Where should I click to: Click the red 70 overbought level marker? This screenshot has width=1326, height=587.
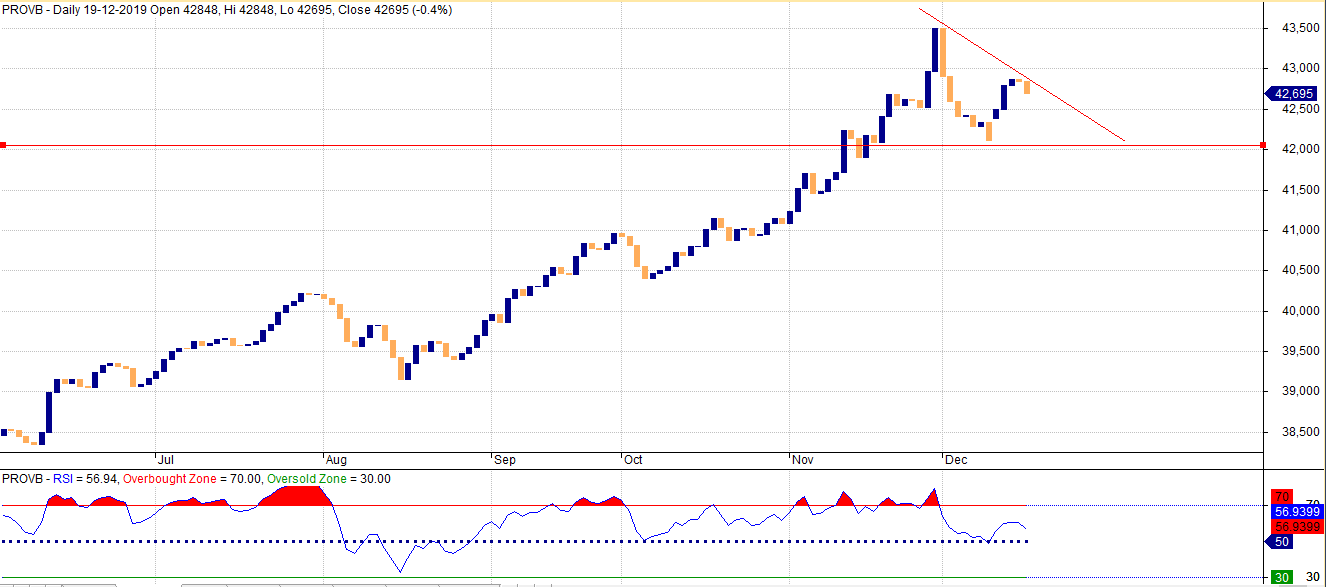[1280, 496]
